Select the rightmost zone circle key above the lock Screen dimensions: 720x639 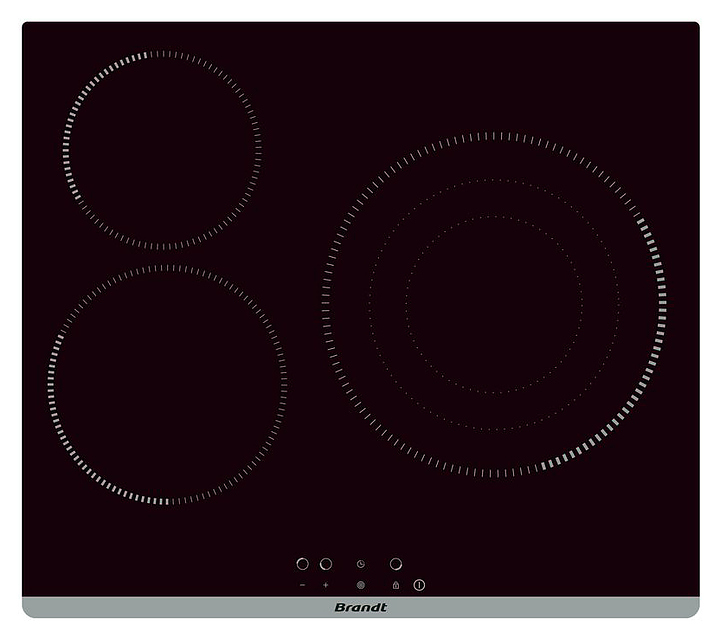coord(396,564)
